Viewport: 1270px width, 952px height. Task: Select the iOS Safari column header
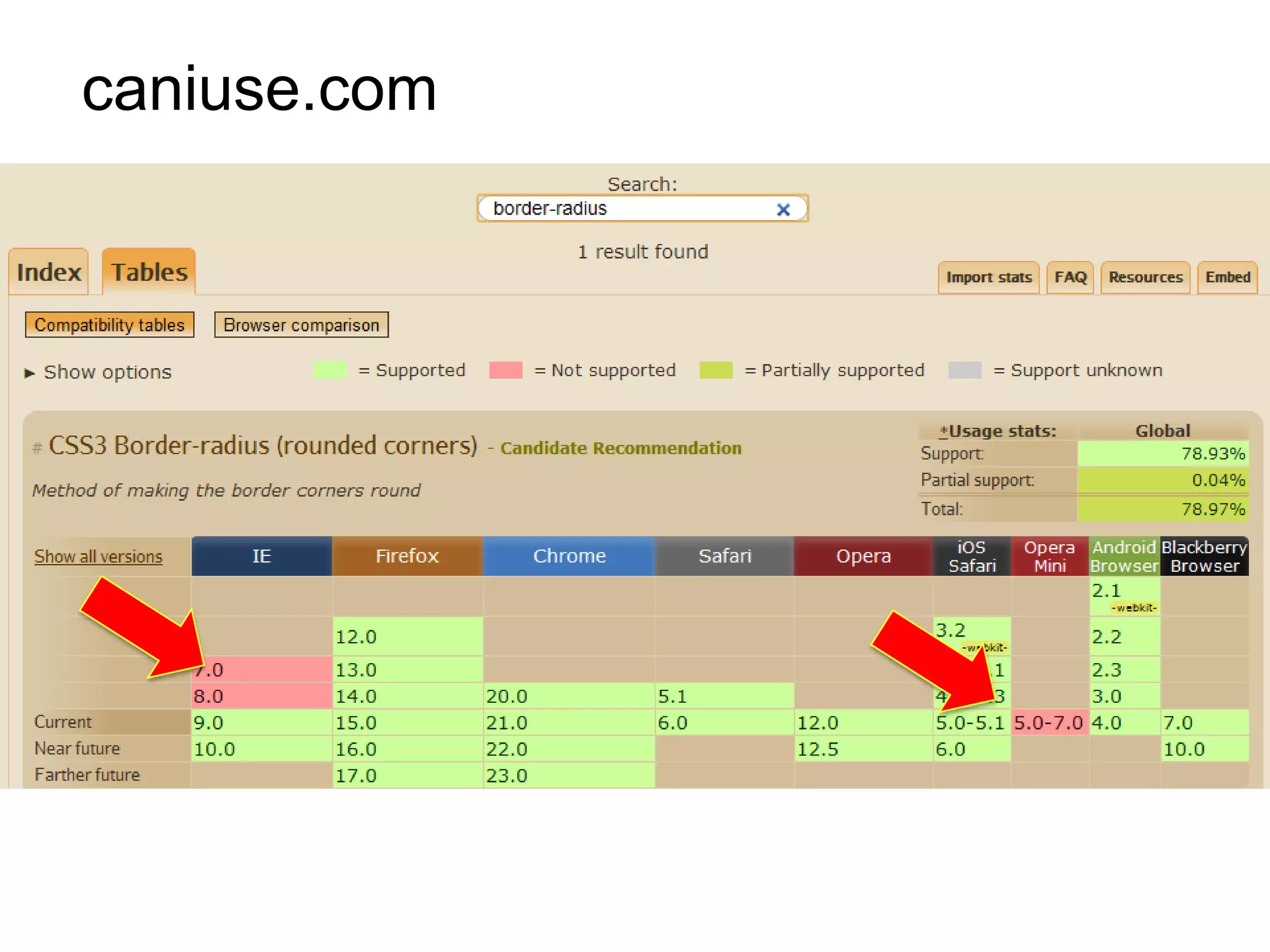point(972,556)
